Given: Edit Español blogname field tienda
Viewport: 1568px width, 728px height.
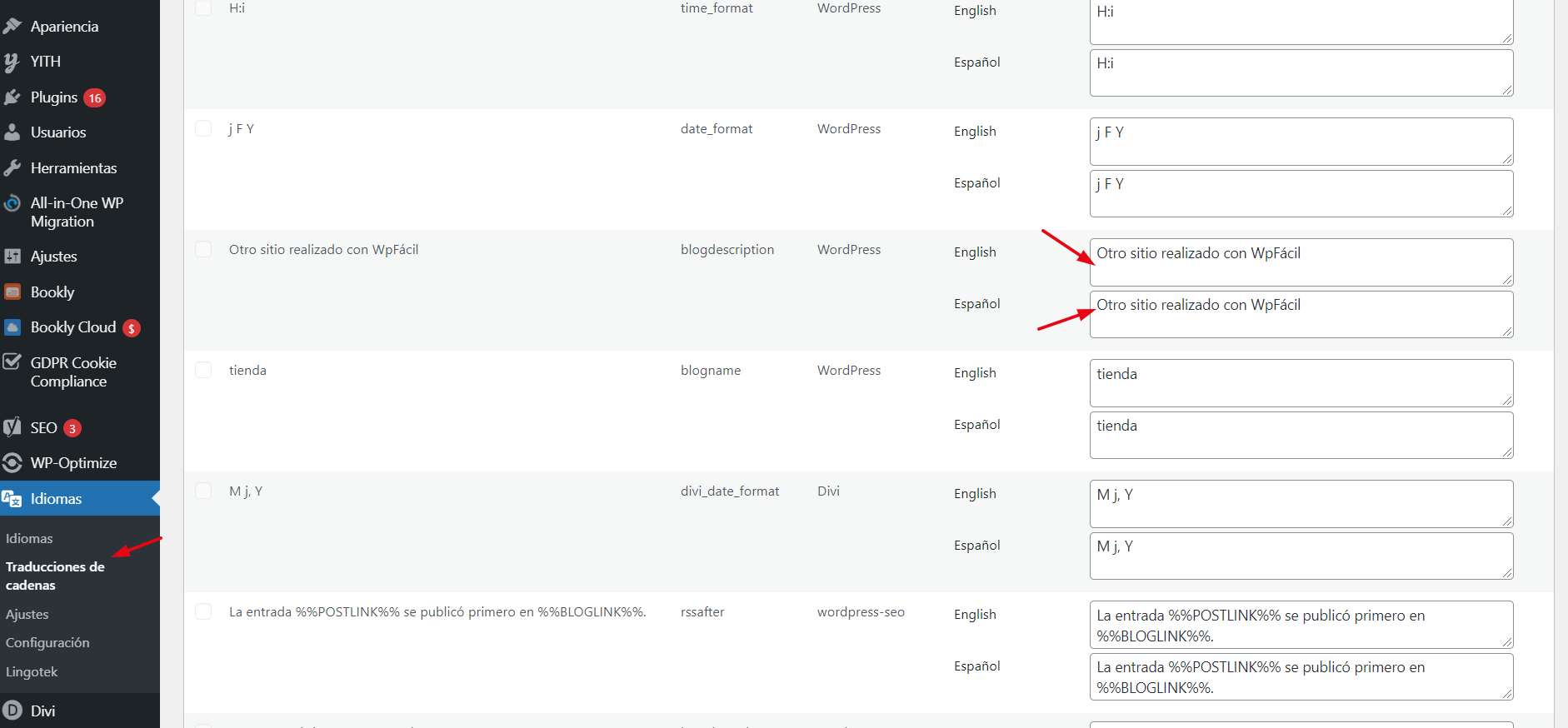Looking at the screenshot, I should coord(1301,435).
